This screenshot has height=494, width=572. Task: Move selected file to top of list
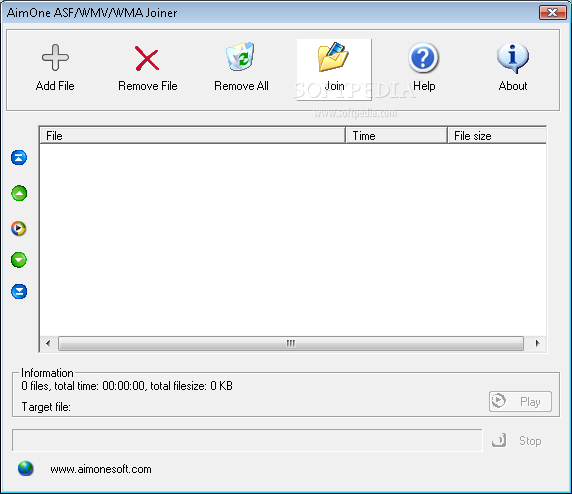pos(19,158)
